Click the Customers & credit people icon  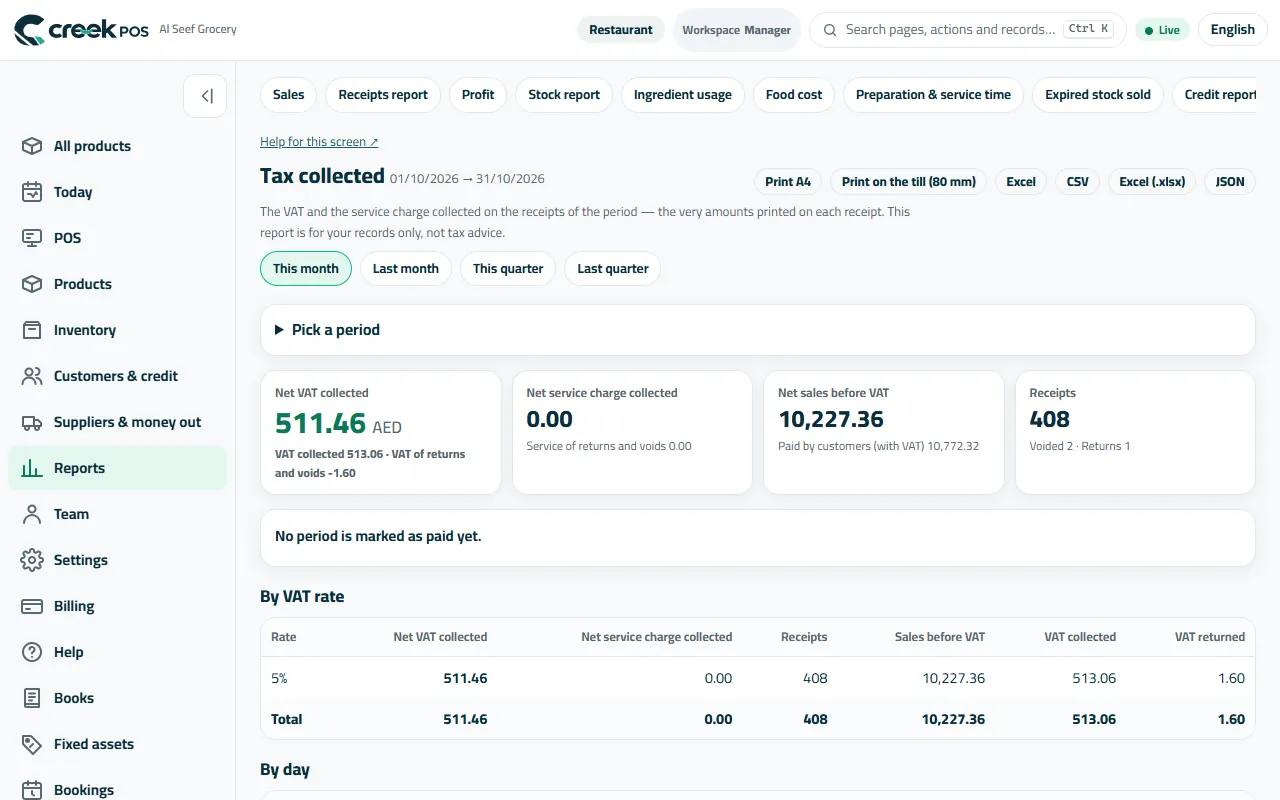tap(32, 376)
